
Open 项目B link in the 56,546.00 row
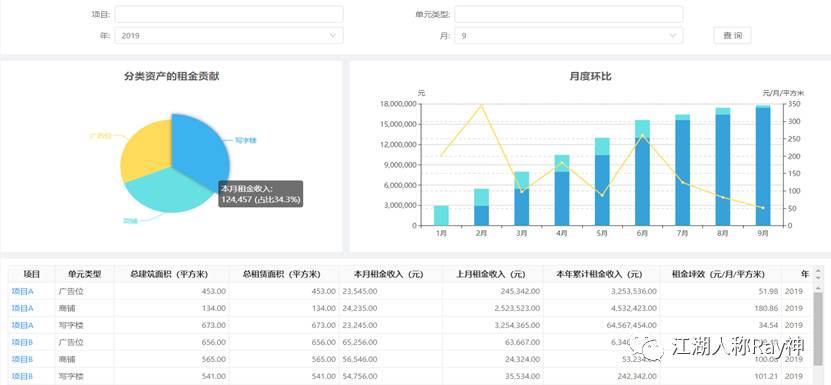(x=22, y=359)
